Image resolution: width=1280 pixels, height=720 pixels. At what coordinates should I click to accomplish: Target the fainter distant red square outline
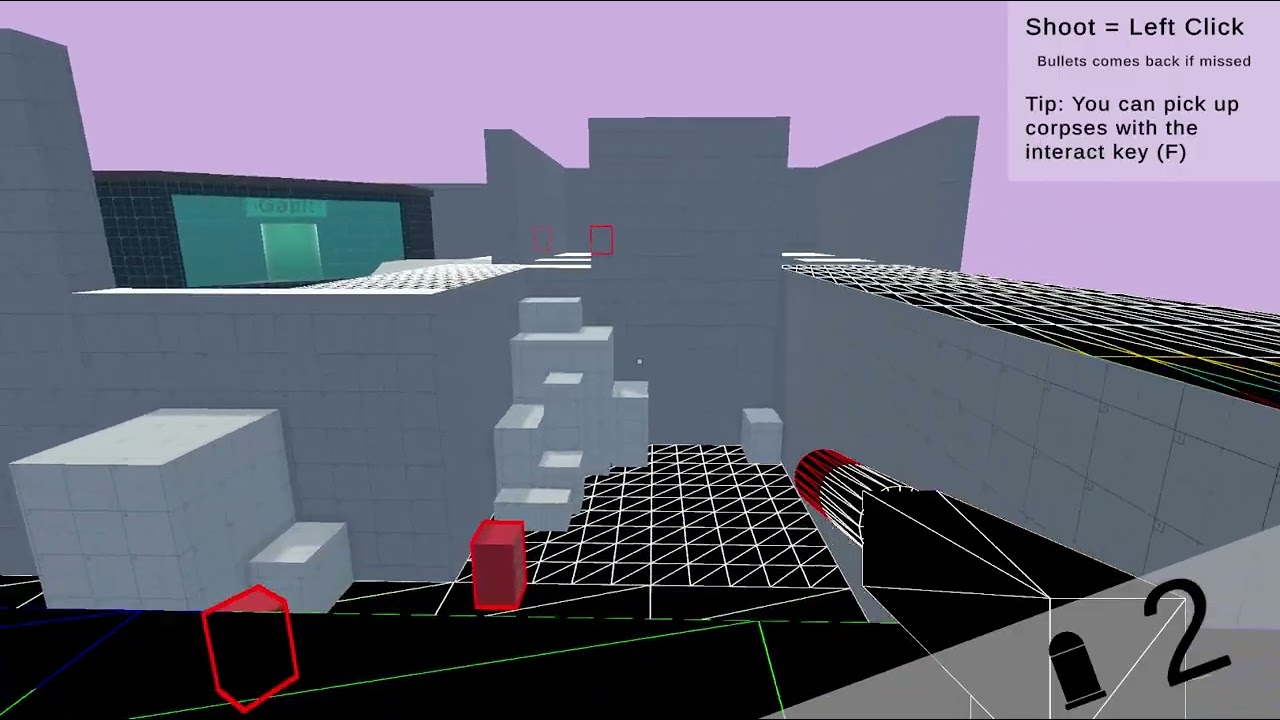point(542,239)
